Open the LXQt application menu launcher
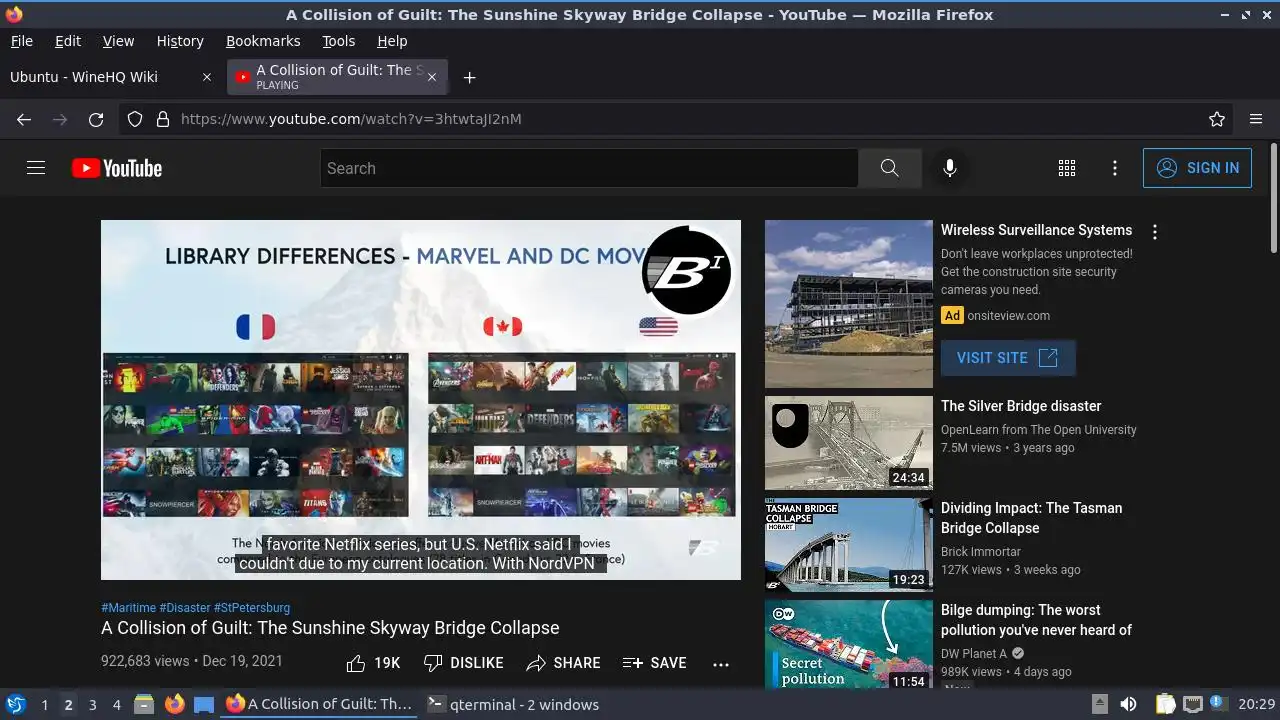The width and height of the screenshot is (1280, 720). point(16,704)
